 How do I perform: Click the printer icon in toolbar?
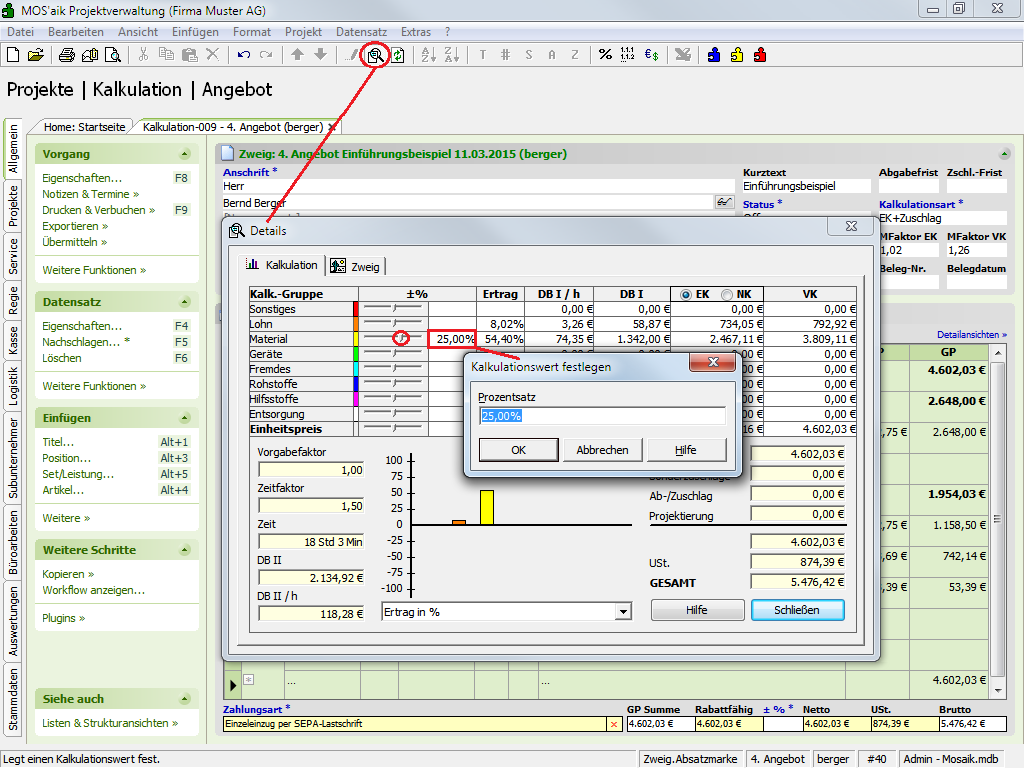[69, 55]
